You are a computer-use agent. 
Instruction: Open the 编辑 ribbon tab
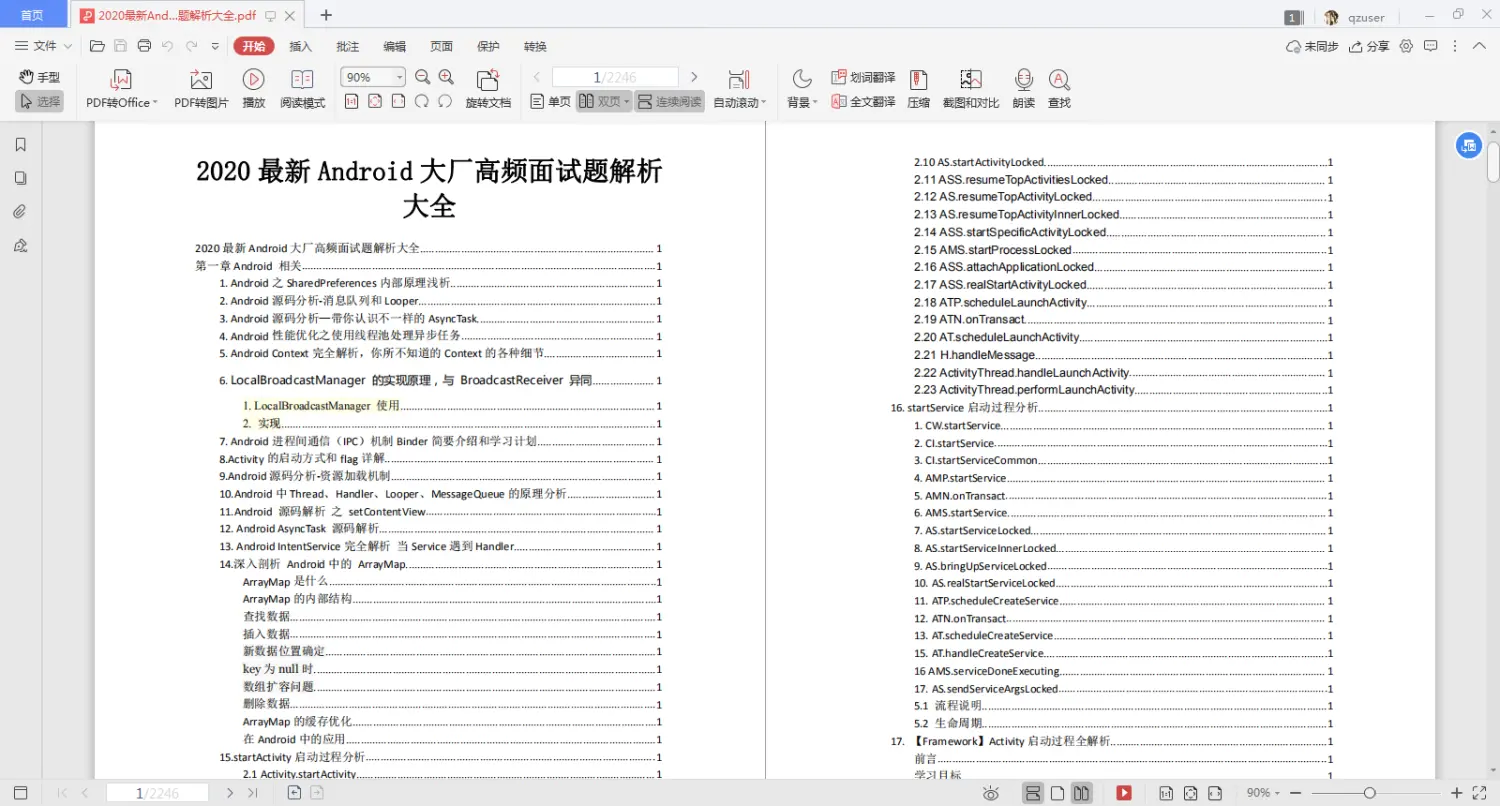(x=395, y=46)
